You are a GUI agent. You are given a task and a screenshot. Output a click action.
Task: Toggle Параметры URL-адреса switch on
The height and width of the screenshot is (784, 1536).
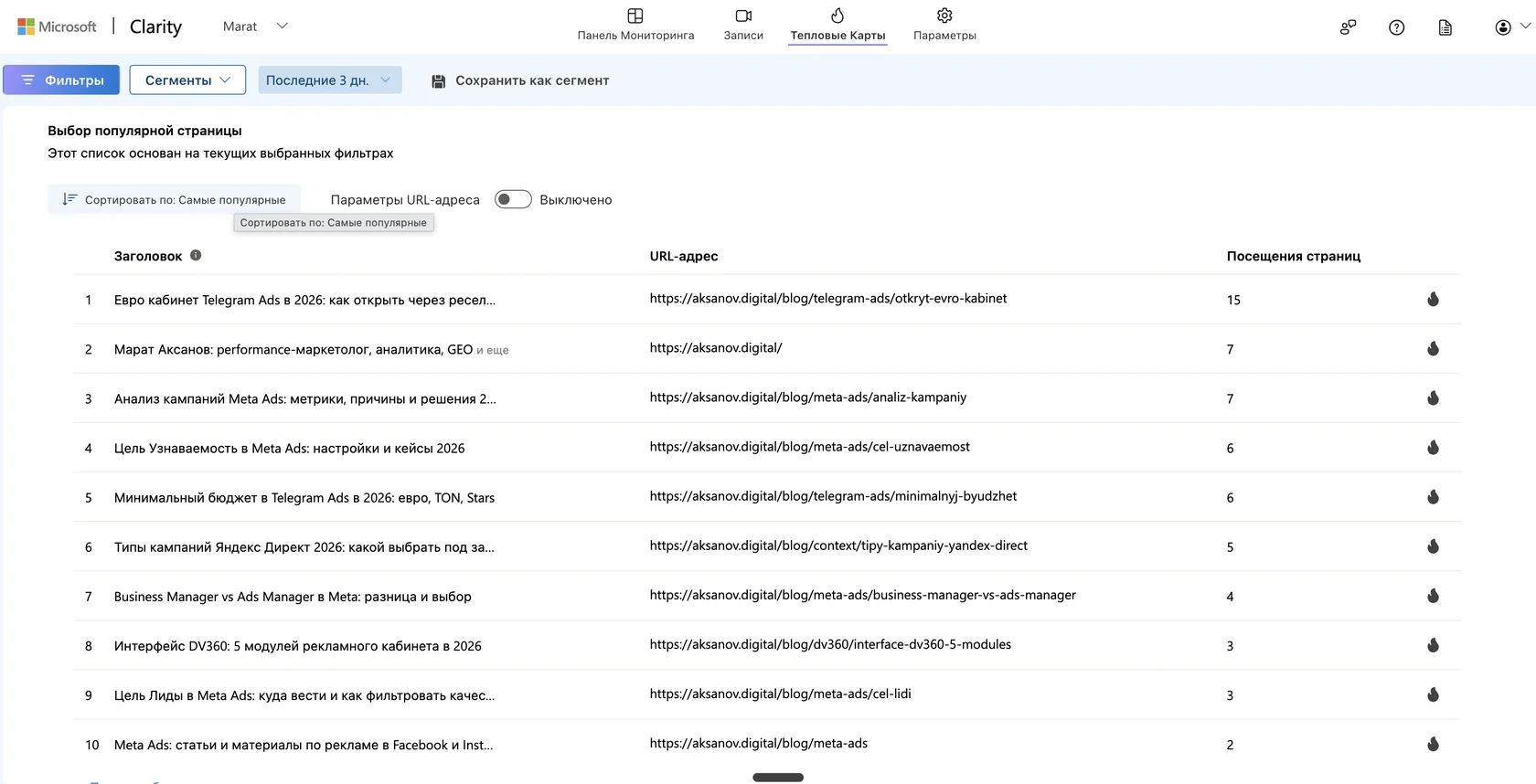513,199
